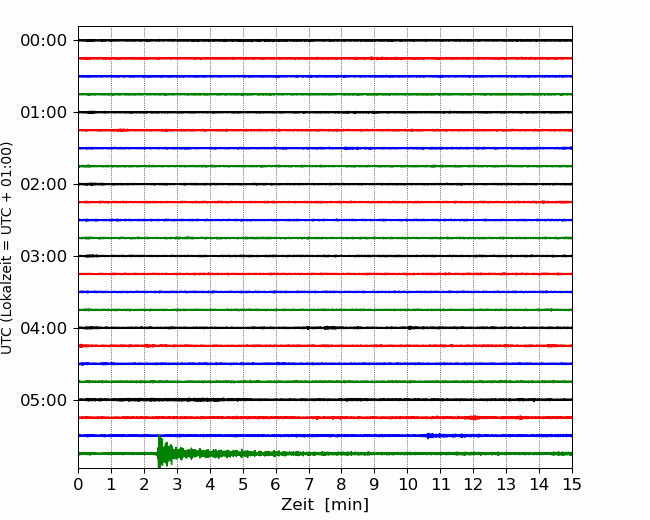Screen dimensions: 650x520
Task: Click the x-axis tick label 7
Action: click(x=309, y=484)
